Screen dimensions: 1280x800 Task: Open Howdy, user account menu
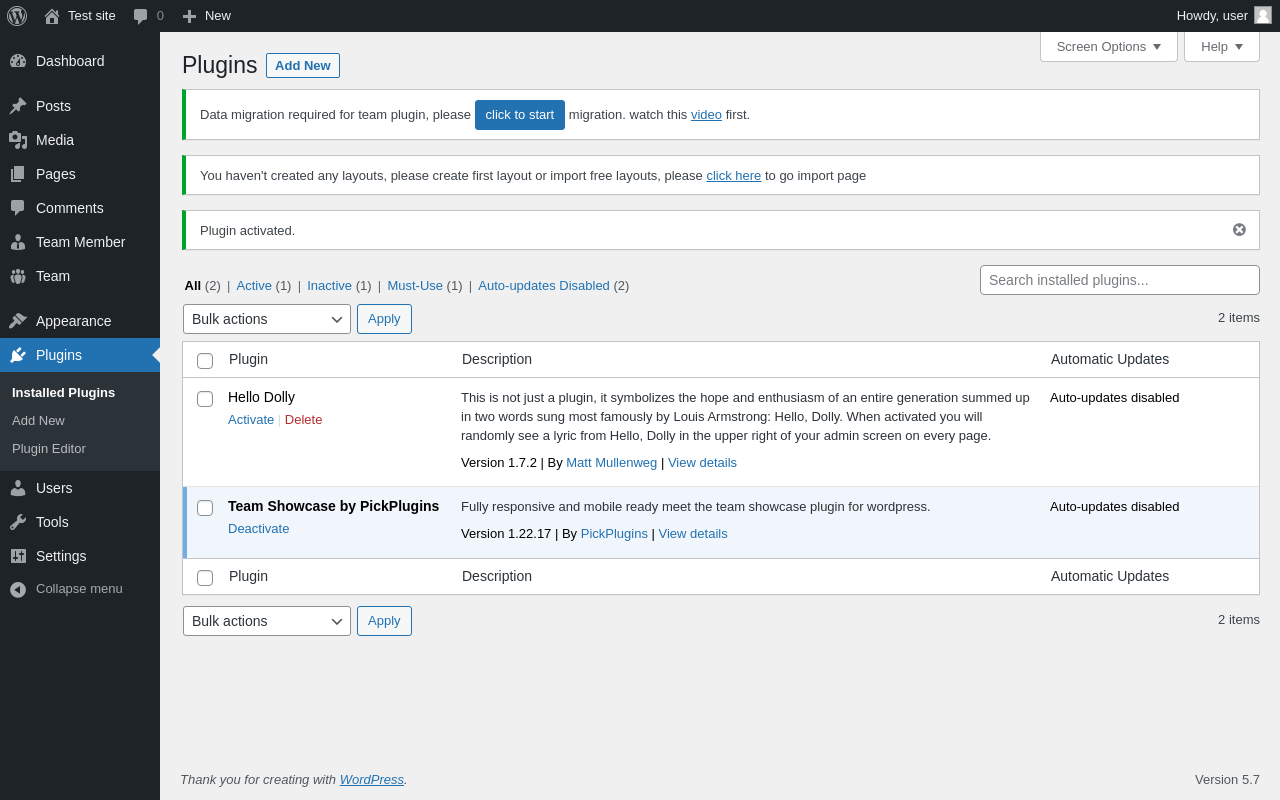tap(1224, 16)
